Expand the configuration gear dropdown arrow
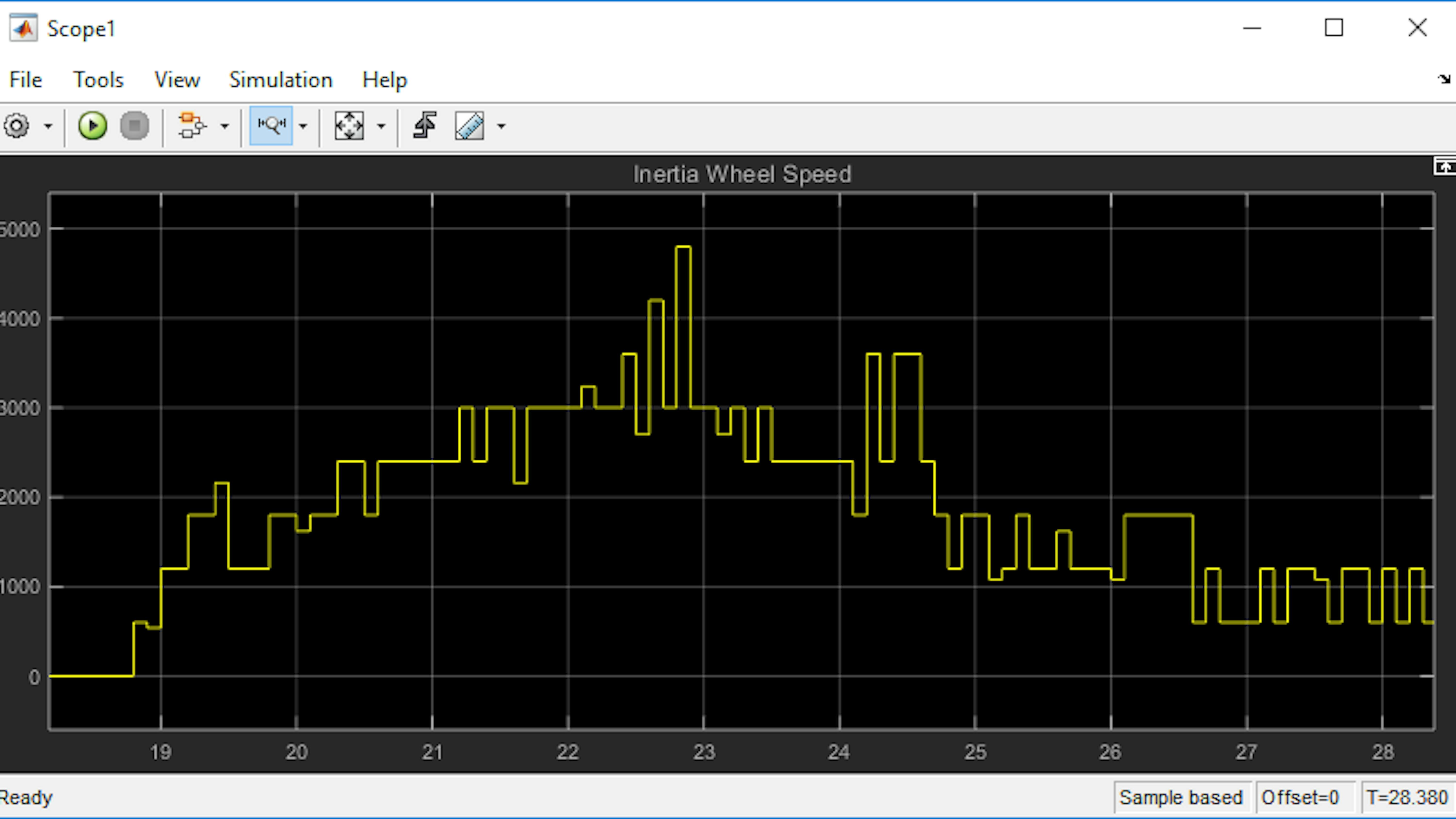The width and height of the screenshot is (1456, 819). pyautogui.click(x=48, y=126)
